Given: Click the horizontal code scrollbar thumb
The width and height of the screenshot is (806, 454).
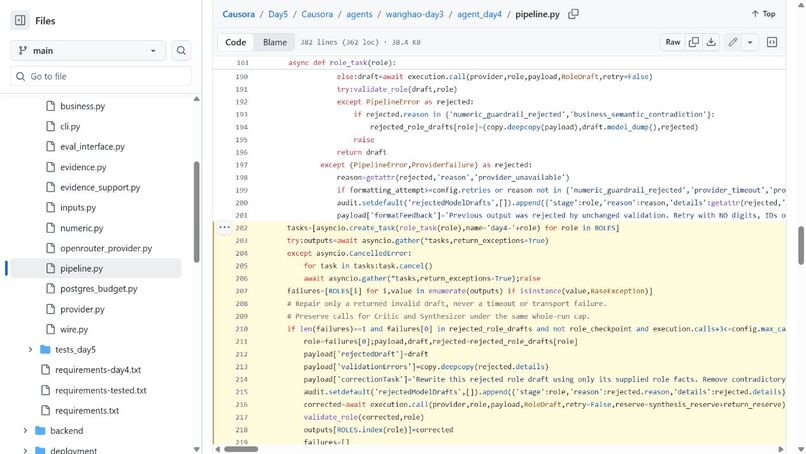Looking at the screenshot, I should [x=241, y=449].
